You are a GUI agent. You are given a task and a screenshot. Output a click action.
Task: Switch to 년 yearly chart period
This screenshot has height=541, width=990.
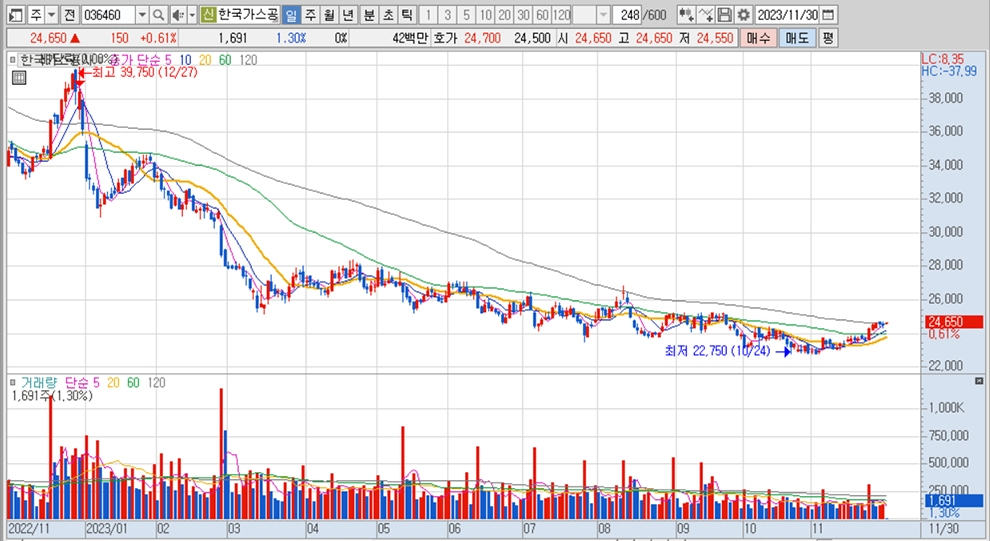coord(348,15)
